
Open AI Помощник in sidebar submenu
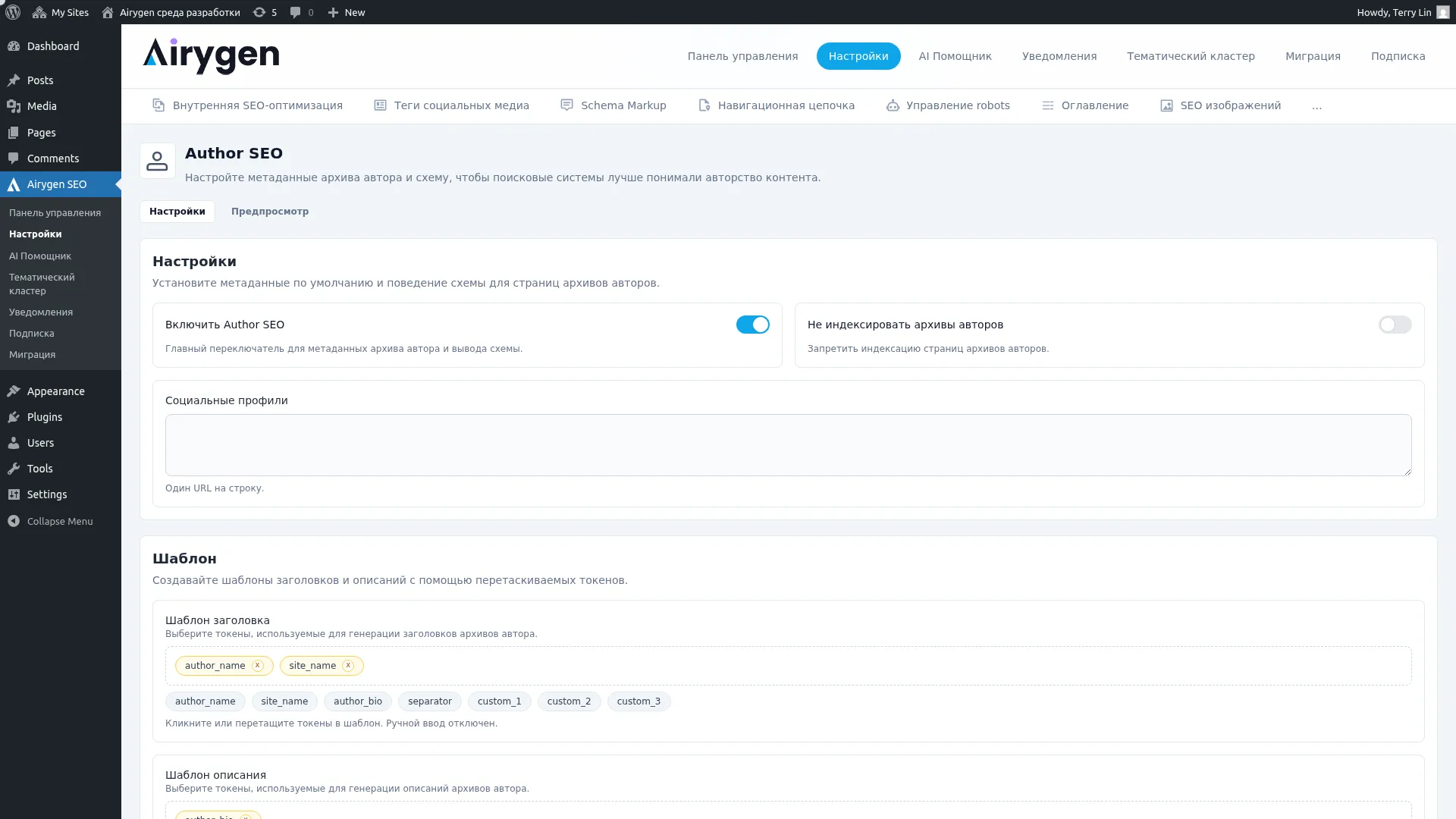[40, 256]
